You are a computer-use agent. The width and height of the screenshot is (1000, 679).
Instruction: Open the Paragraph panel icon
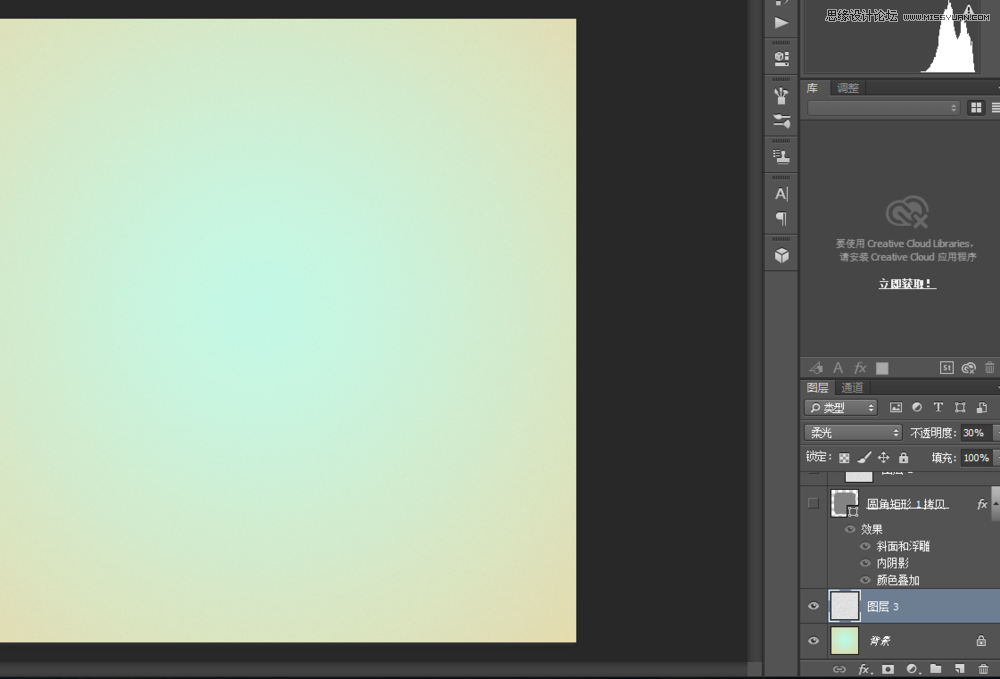(x=781, y=218)
